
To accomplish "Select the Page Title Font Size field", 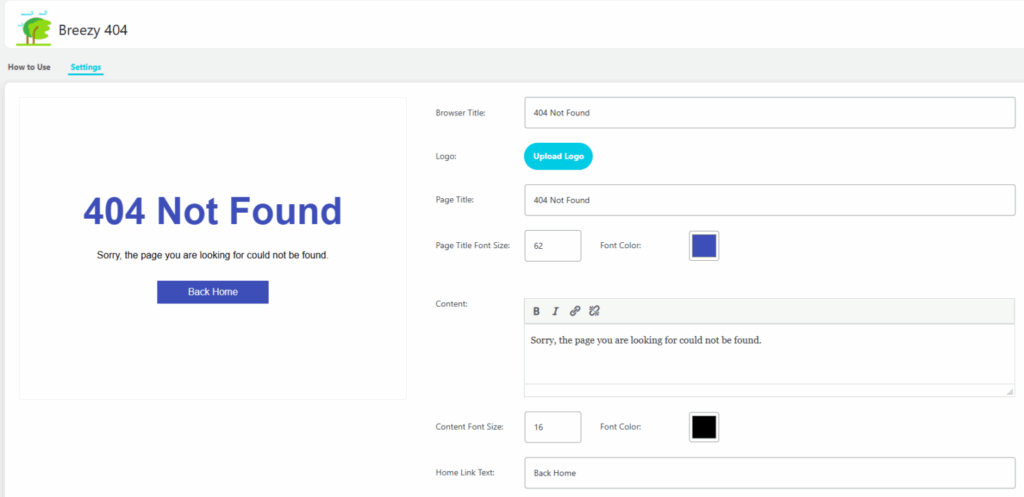I will (552, 246).
